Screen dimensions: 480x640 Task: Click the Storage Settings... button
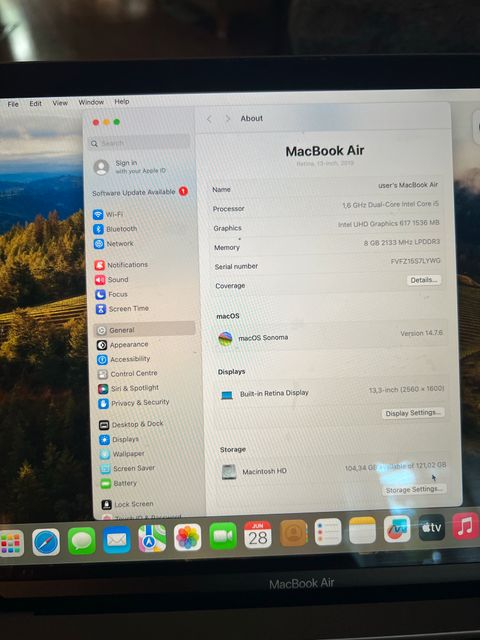point(414,489)
